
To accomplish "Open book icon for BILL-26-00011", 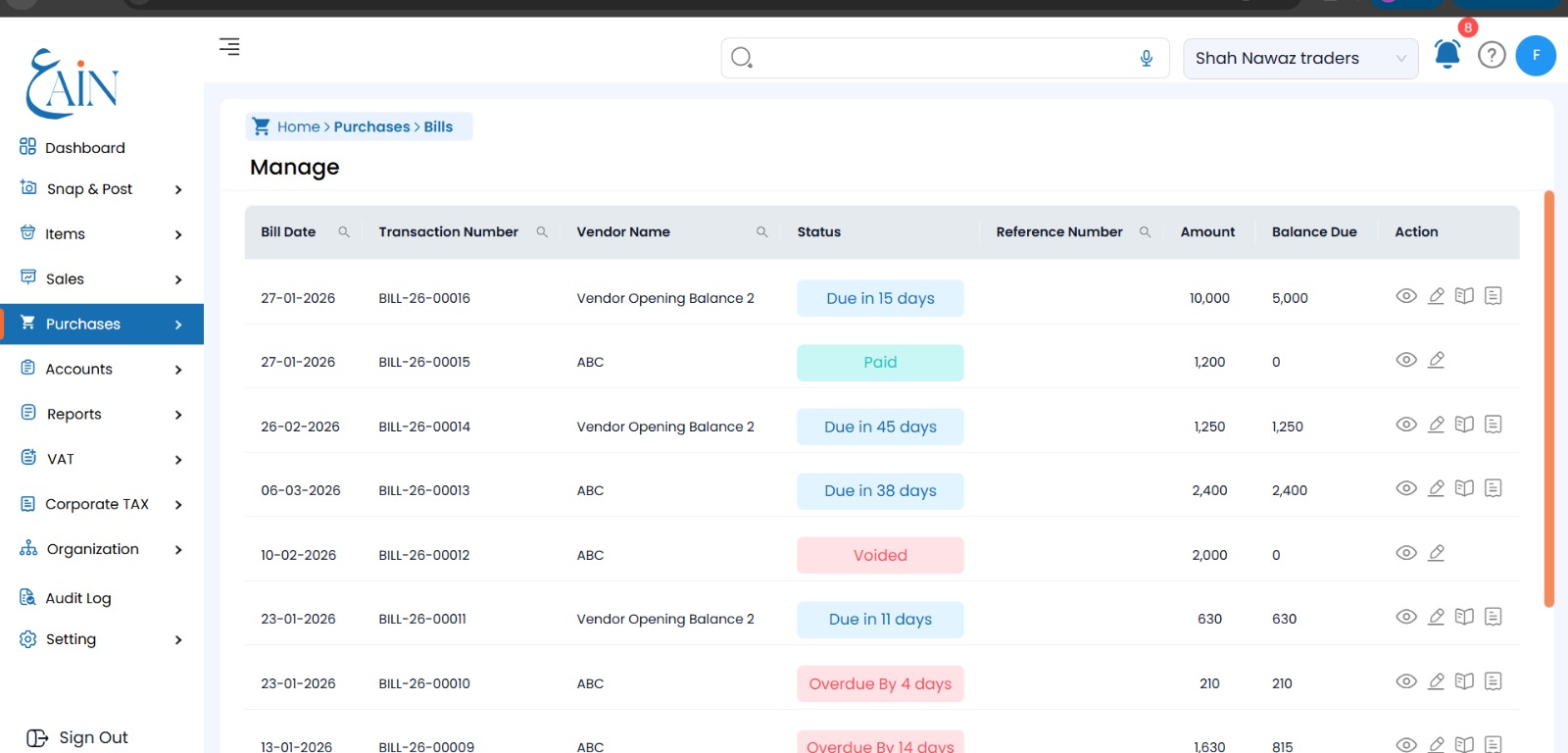I will [1464, 617].
